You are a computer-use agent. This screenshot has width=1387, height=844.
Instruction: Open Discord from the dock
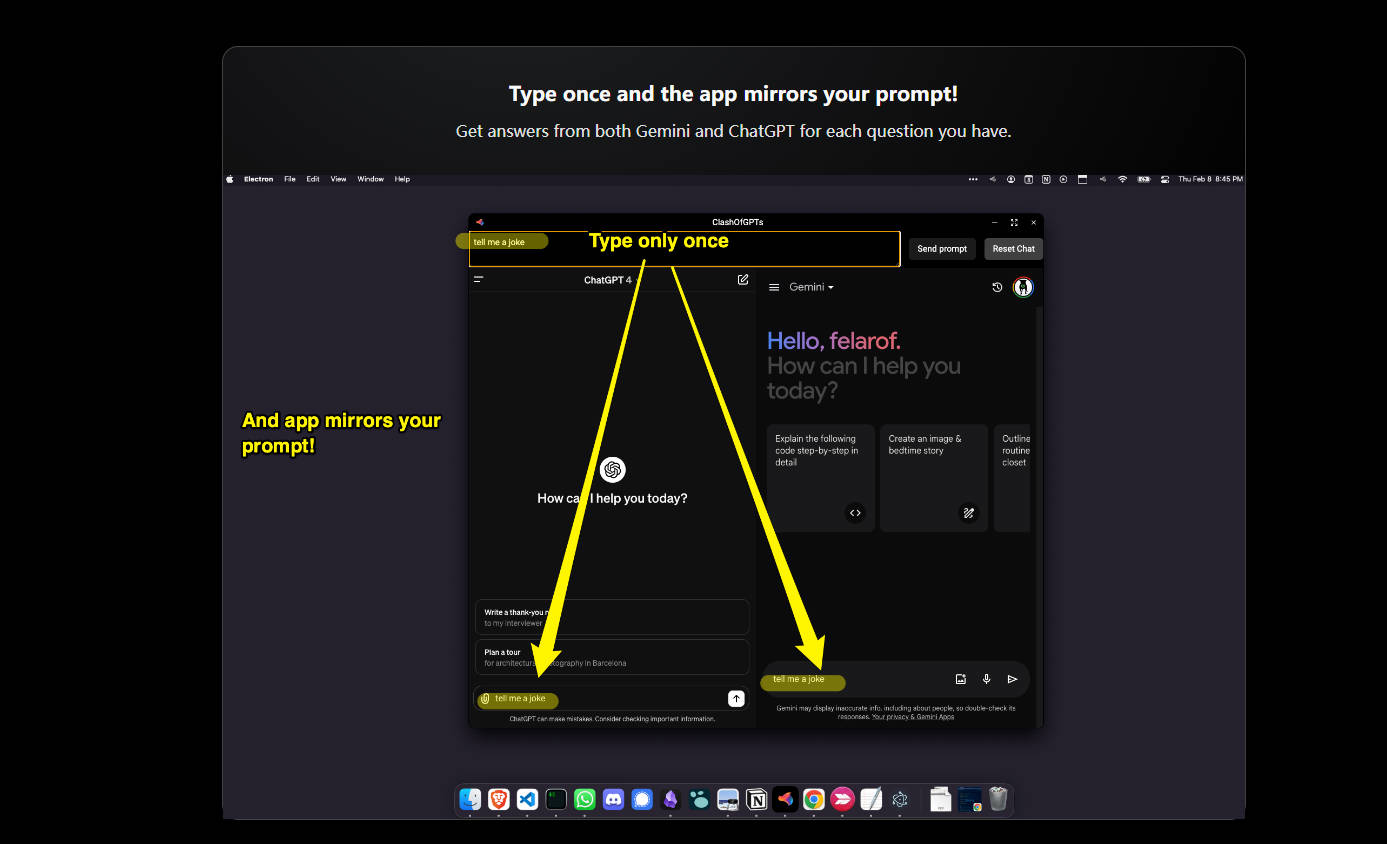(613, 799)
